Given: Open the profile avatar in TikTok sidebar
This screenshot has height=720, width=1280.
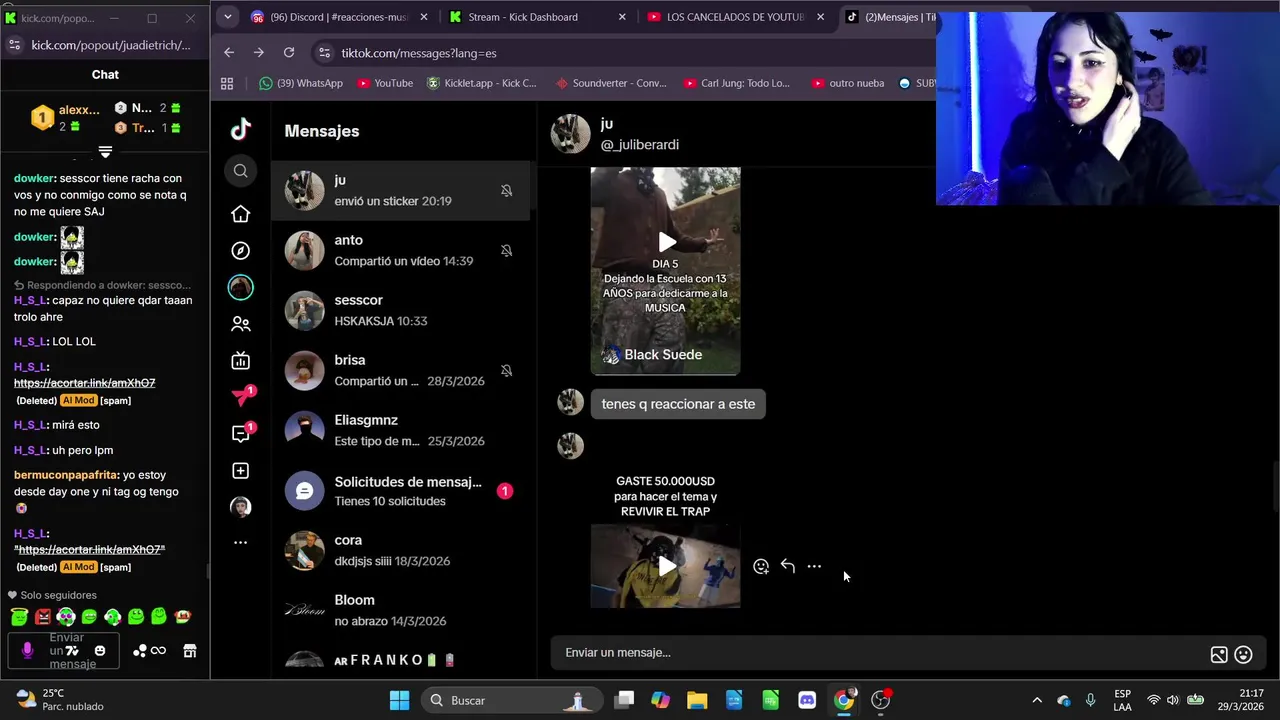Looking at the screenshot, I should pyautogui.click(x=241, y=507).
